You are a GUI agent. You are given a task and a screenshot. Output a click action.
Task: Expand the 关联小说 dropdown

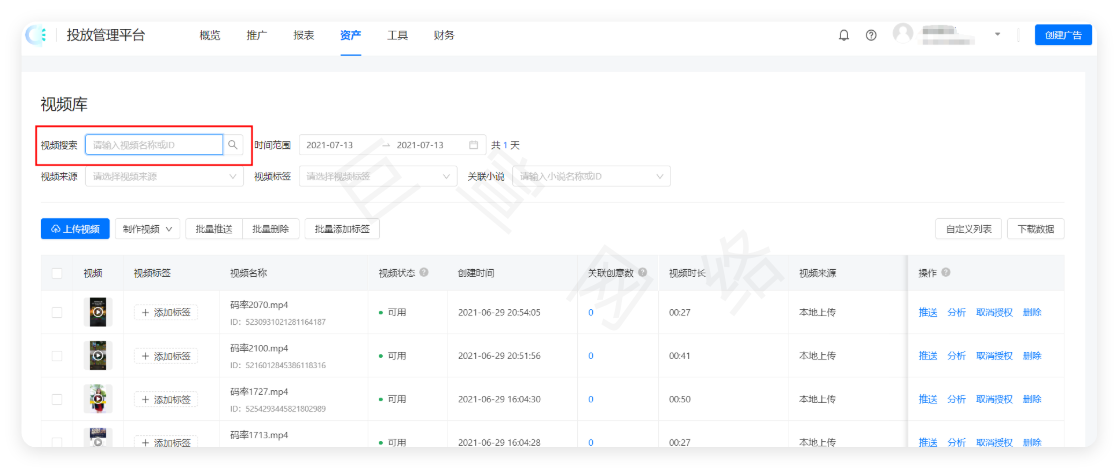click(x=591, y=176)
